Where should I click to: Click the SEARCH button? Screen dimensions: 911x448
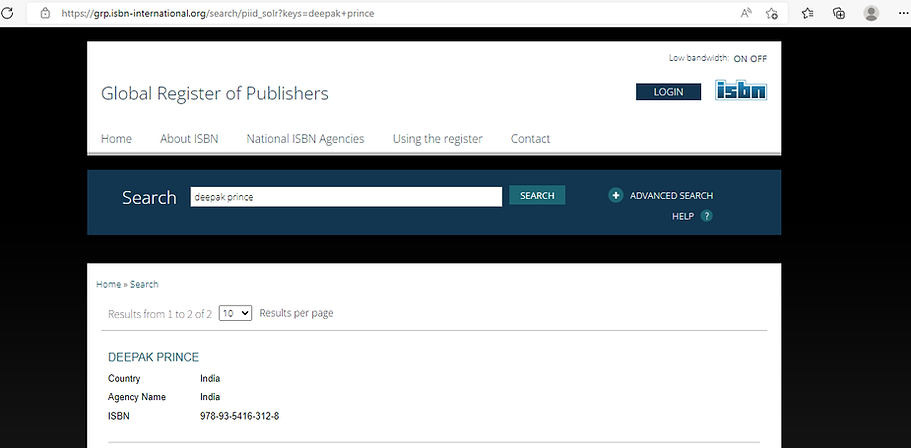point(537,195)
